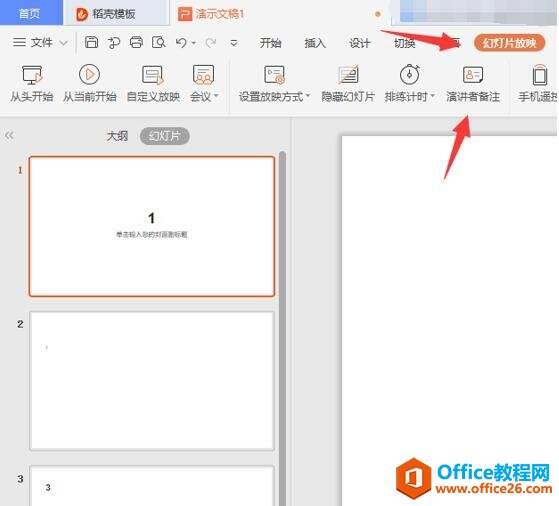Screen dimensions: 559x506
Task: Expand the 排练计时 dropdown arrow
Action: coord(432,96)
